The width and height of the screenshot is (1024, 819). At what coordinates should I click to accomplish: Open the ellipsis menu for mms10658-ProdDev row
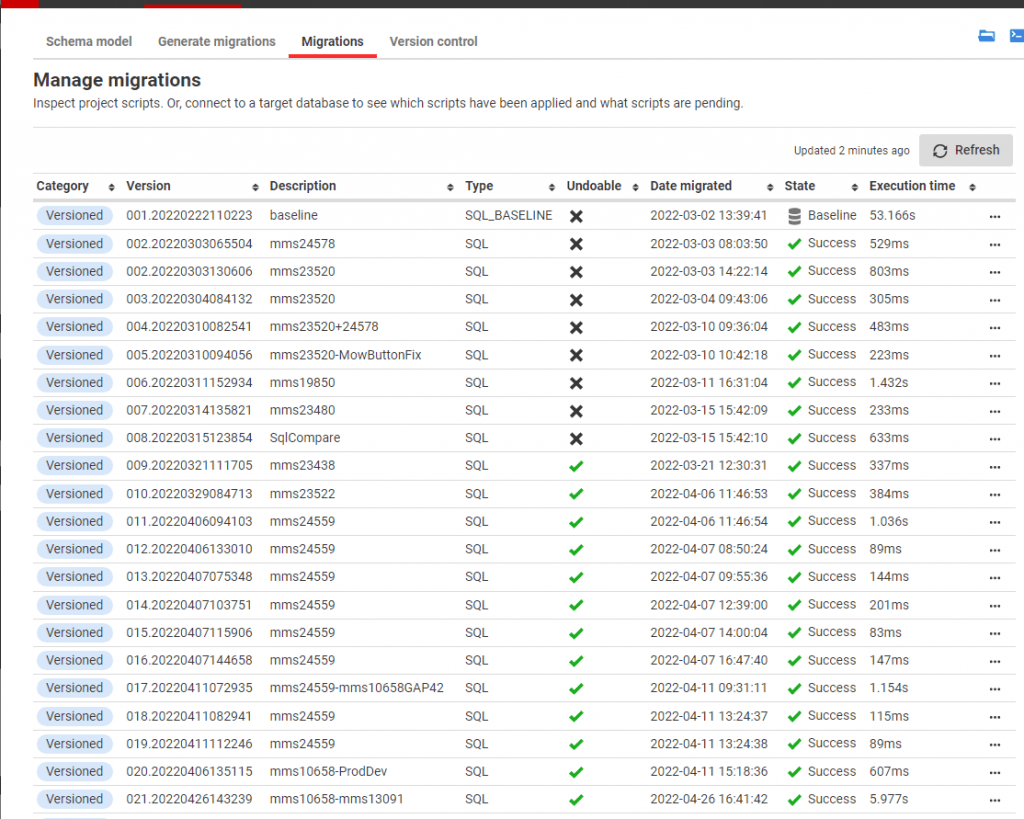[x=994, y=772]
